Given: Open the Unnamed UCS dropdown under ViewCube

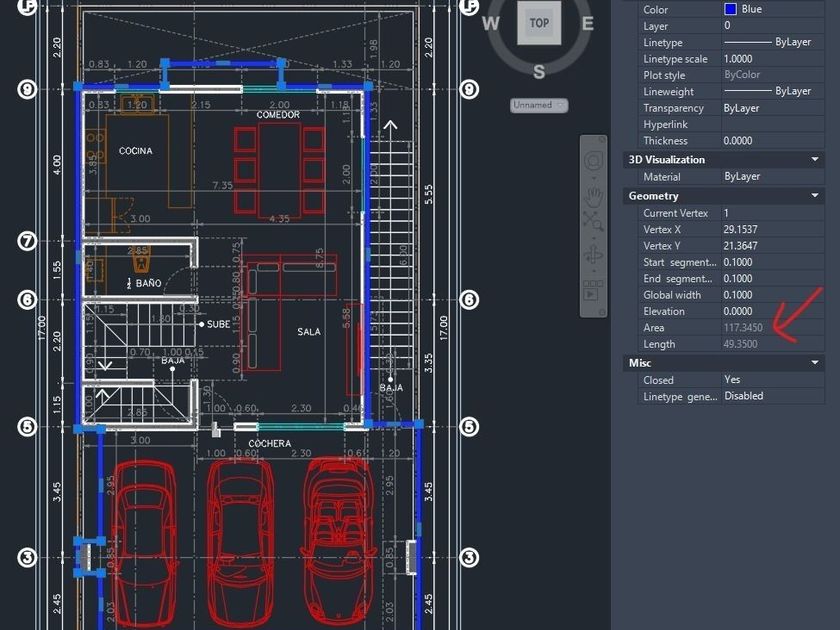Looking at the screenshot, I should (539, 105).
